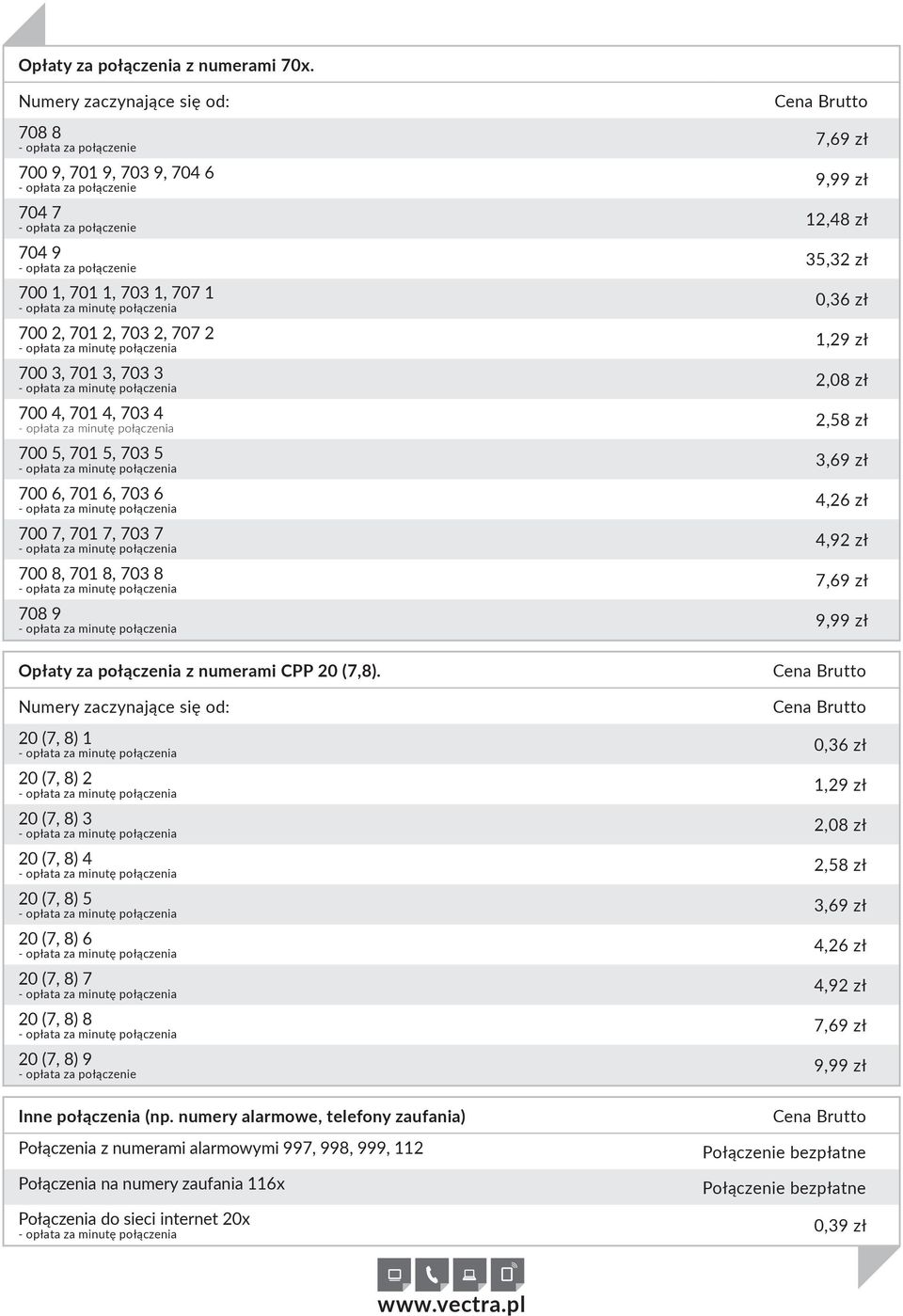The image size is (903, 1316).
Task: Select the 708 9 per-minute row
Action: coord(451,620)
